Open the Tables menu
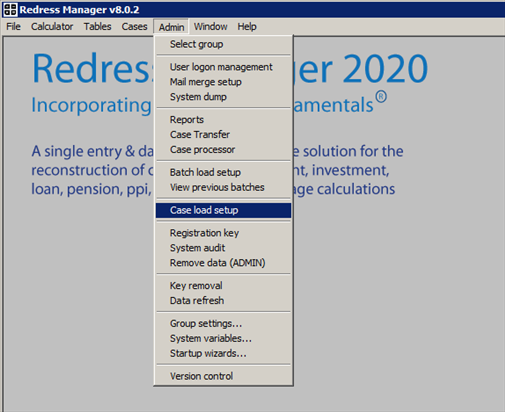Screen dimensions: 505x412 click(97, 27)
